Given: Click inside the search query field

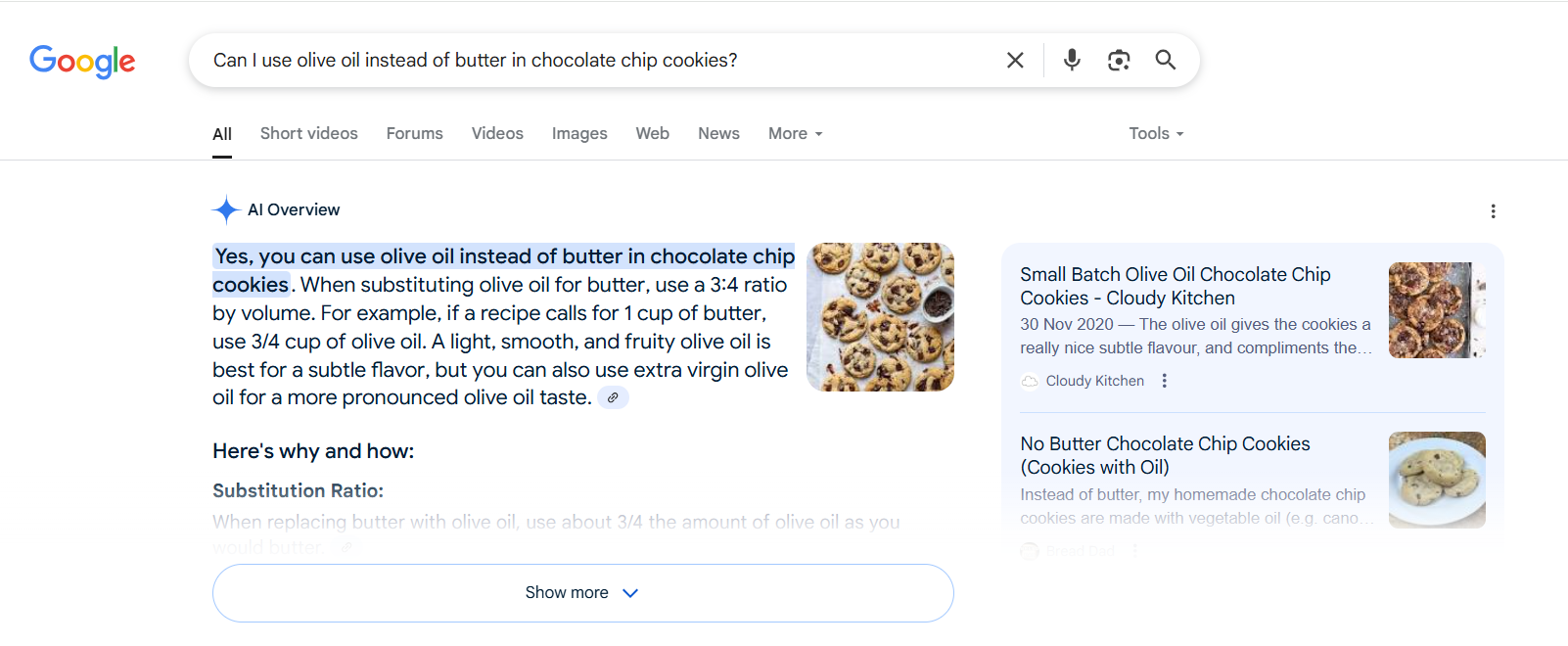Looking at the screenshot, I should (587, 60).
